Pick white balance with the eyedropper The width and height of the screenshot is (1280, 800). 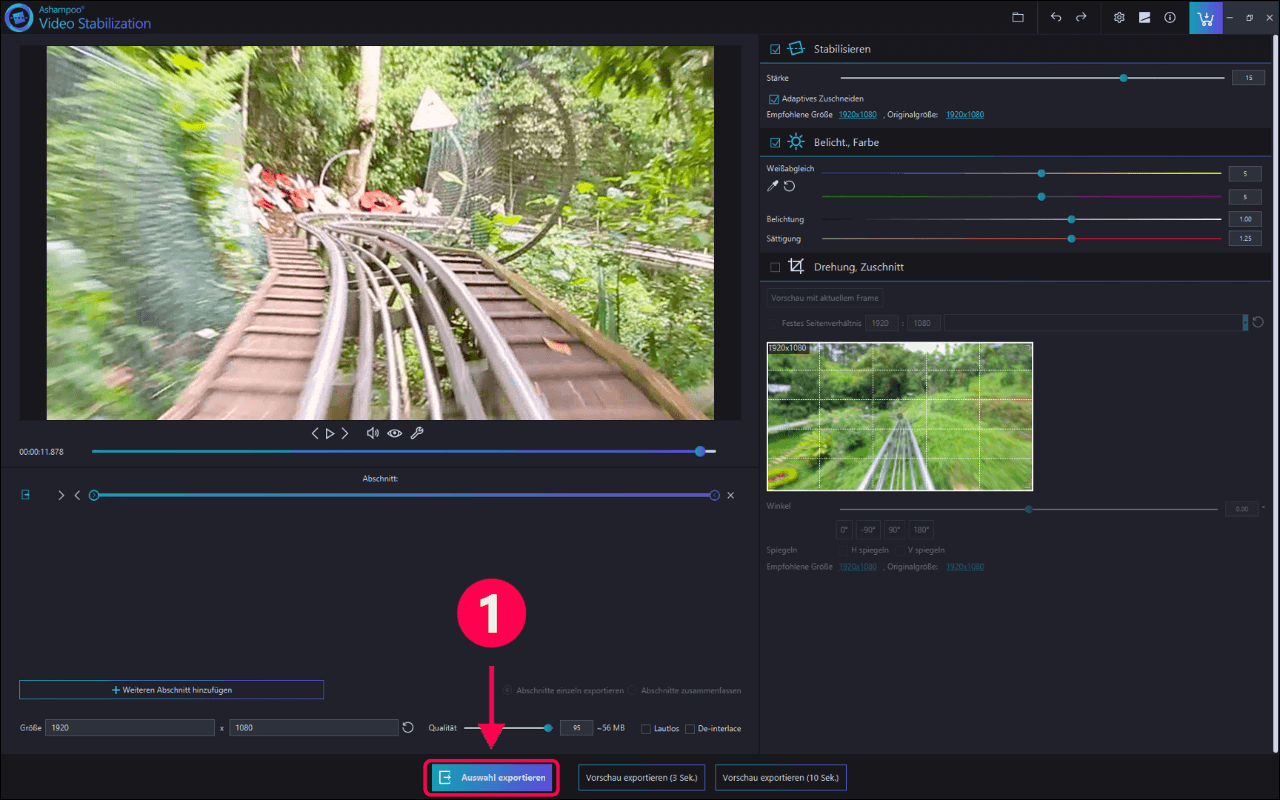[772, 186]
